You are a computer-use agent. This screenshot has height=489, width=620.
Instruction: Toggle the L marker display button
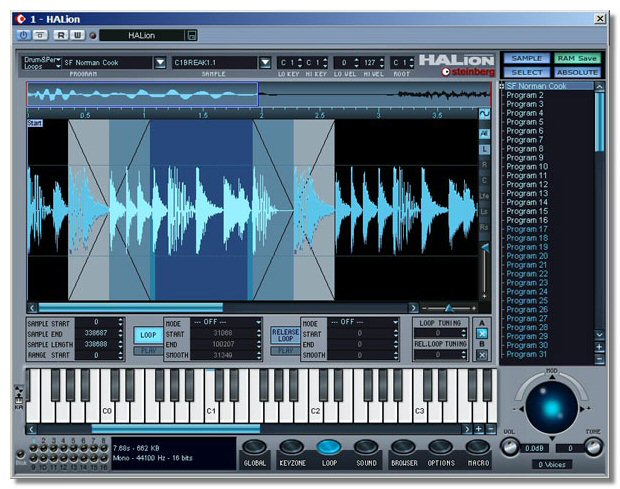tap(484, 149)
